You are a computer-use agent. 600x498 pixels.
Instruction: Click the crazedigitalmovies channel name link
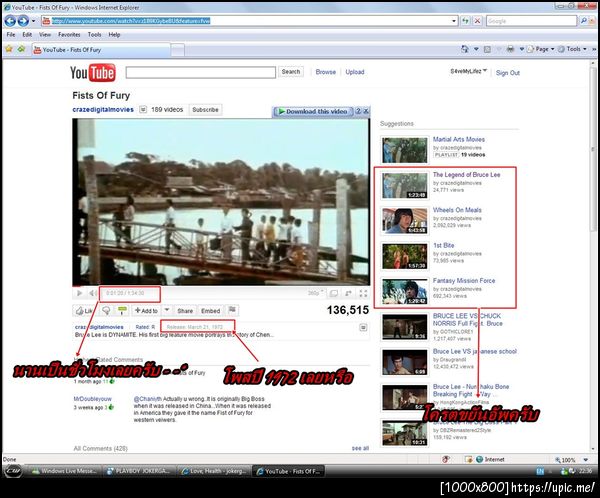(103, 109)
